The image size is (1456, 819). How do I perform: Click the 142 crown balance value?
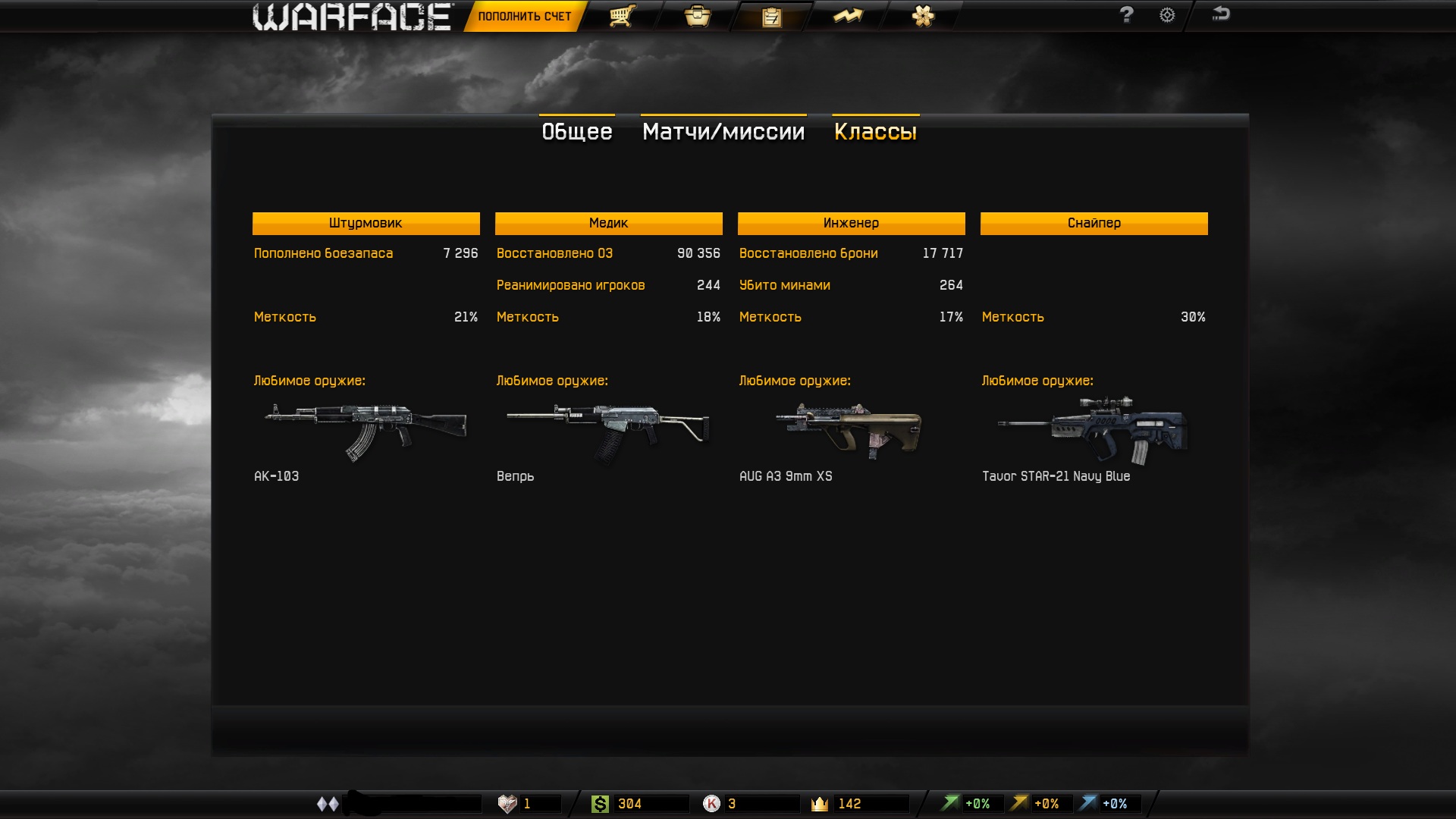[x=849, y=804]
